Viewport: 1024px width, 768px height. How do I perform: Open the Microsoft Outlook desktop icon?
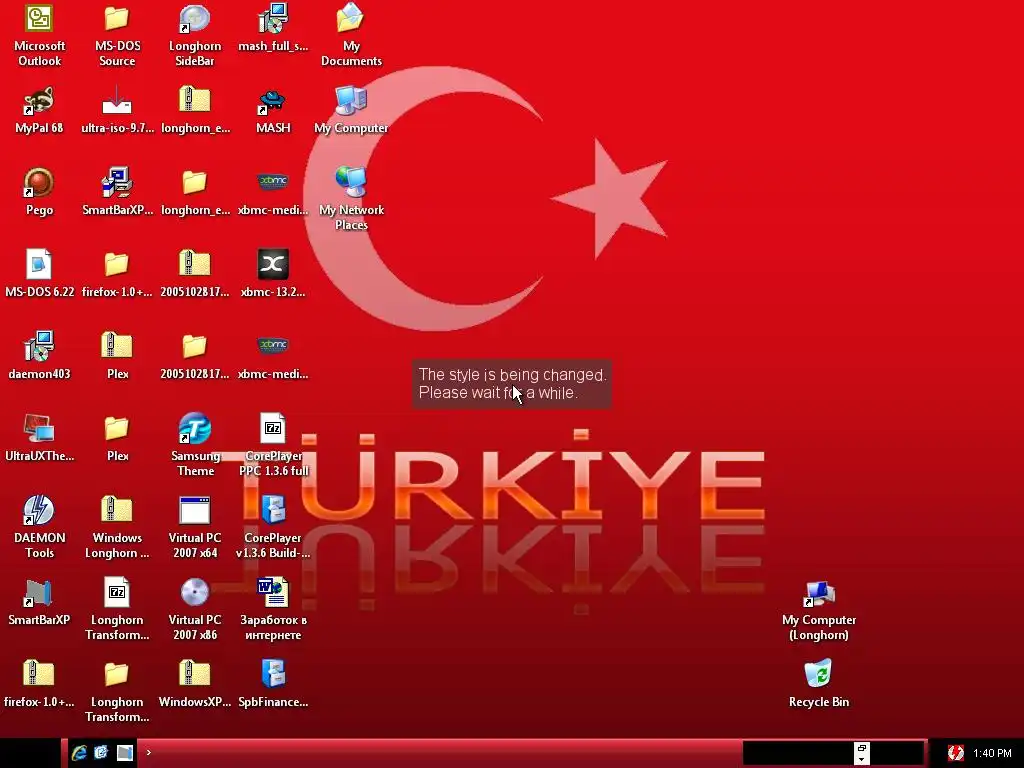pyautogui.click(x=39, y=19)
